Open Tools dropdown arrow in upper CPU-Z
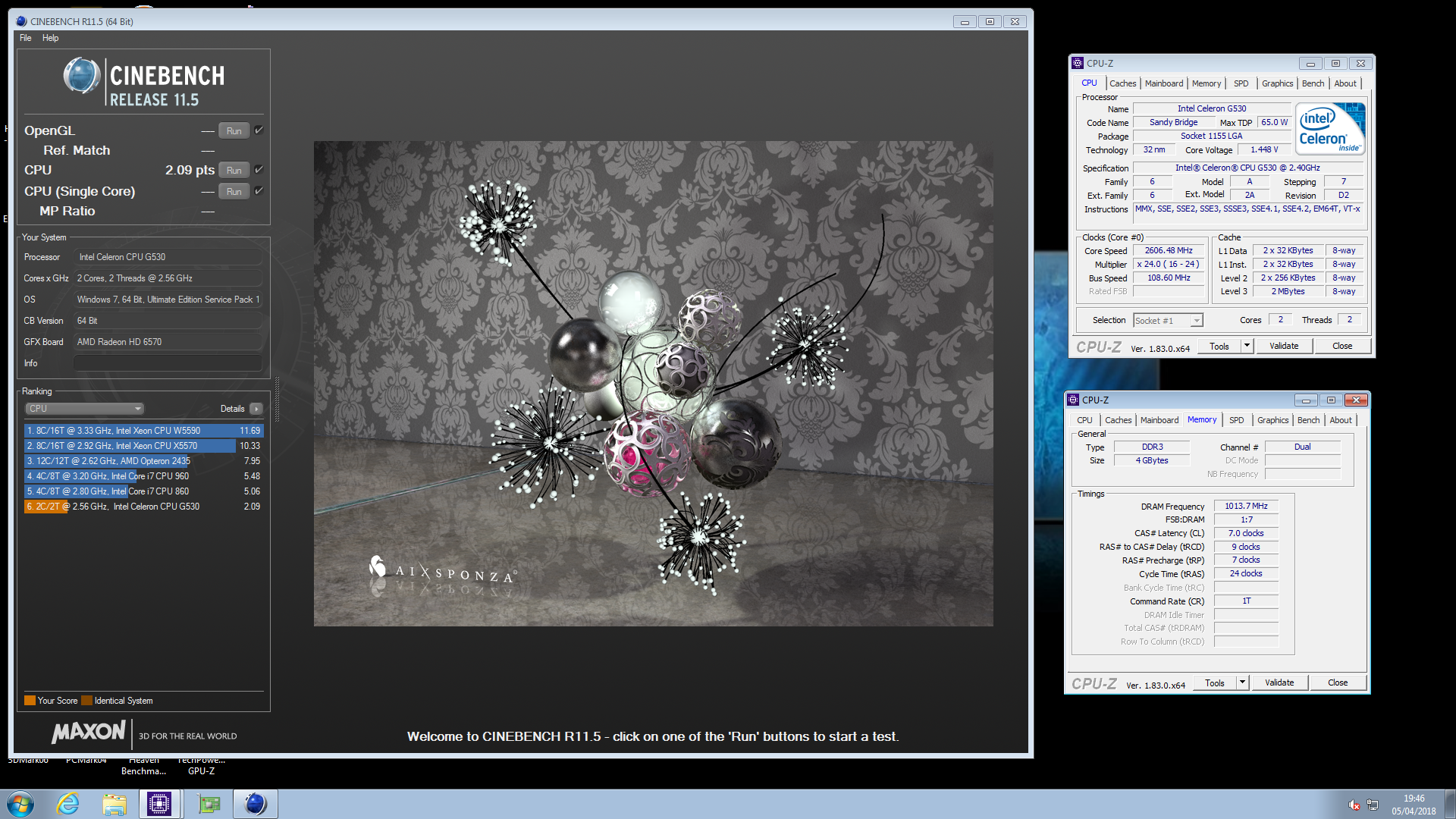This screenshot has width=1456, height=819. [1246, 346]
